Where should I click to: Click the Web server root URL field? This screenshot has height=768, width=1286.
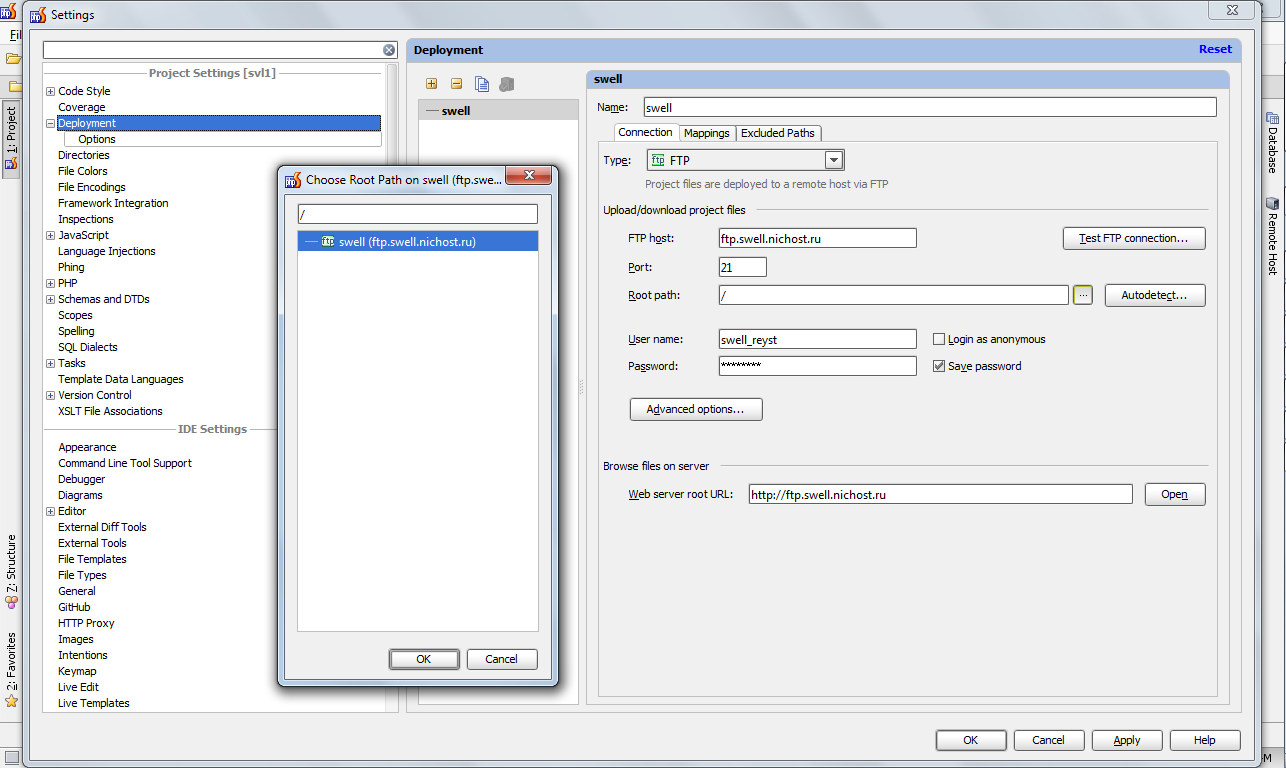coord(941,494)
